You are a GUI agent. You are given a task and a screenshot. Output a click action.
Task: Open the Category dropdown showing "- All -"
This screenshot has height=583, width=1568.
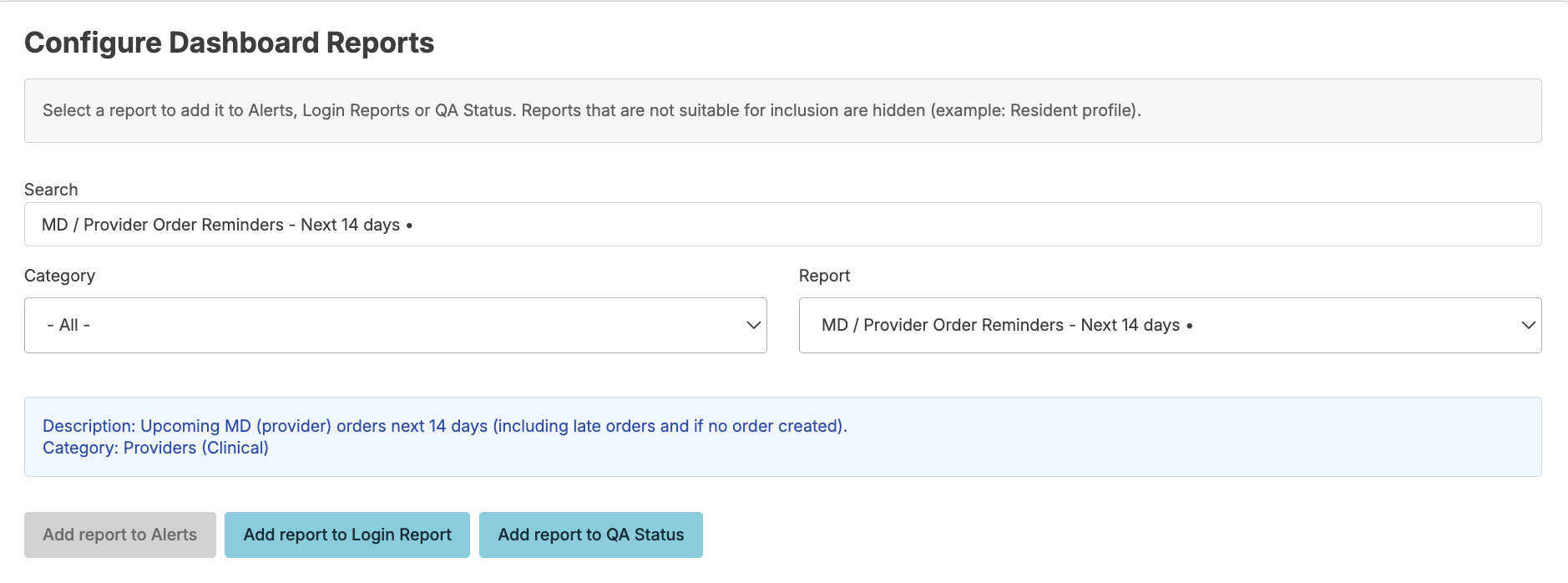pos(395,325)
